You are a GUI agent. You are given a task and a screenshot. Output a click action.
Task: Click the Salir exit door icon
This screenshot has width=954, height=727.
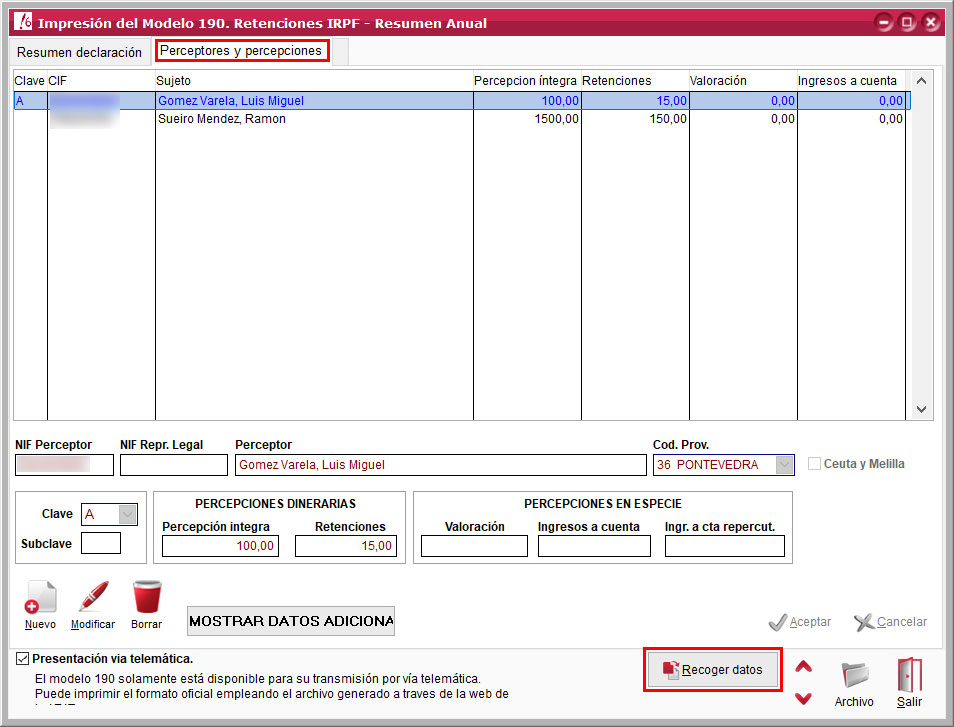[x=910, y=675]
